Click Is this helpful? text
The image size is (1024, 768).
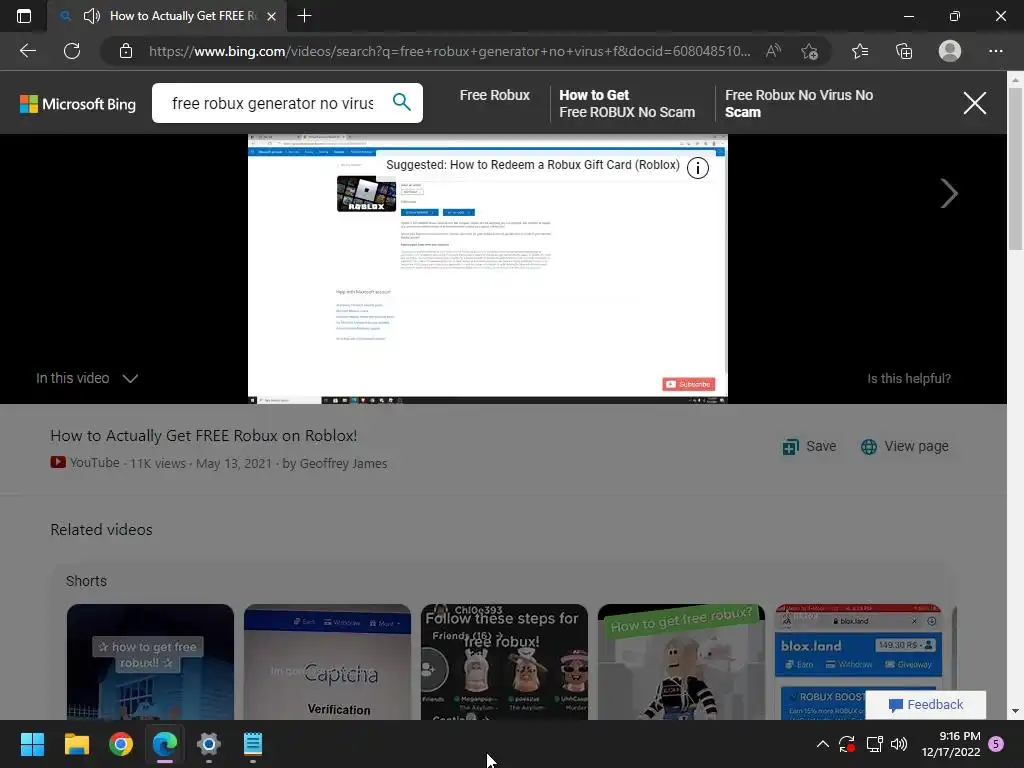click(908, 379)
